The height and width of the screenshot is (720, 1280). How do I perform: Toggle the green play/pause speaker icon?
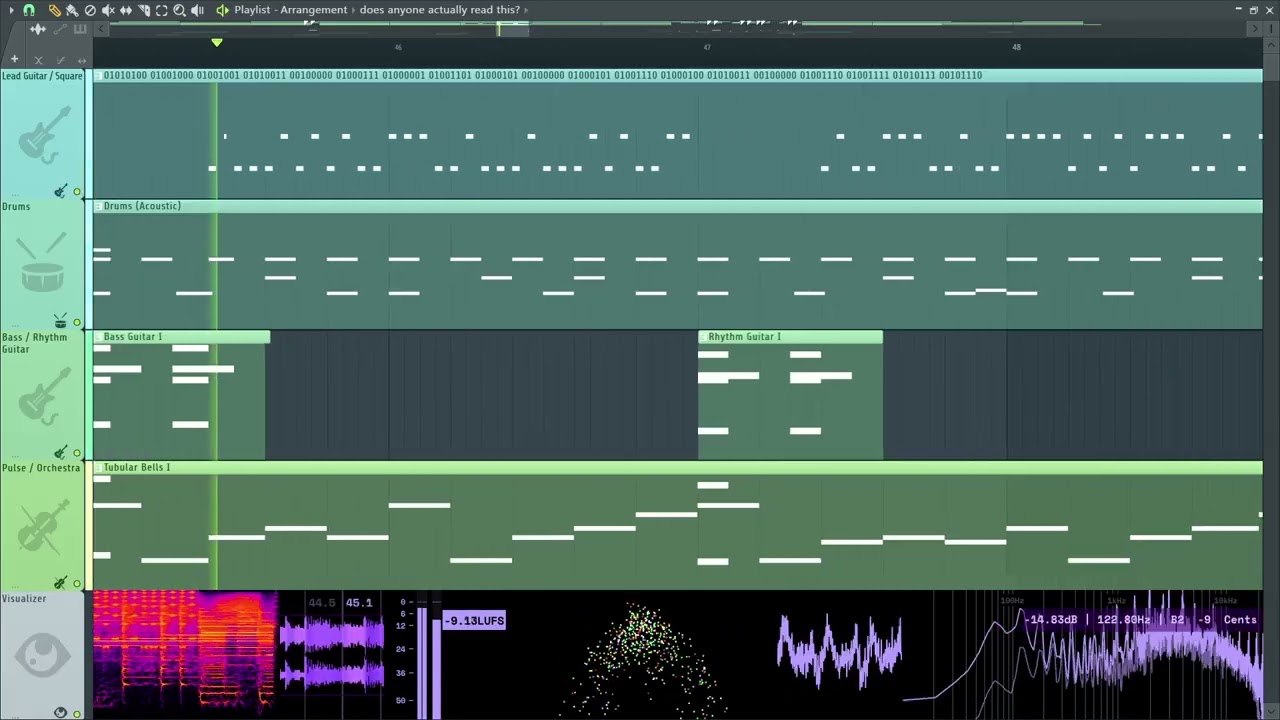pyautogui.click(x=222, y=10)
